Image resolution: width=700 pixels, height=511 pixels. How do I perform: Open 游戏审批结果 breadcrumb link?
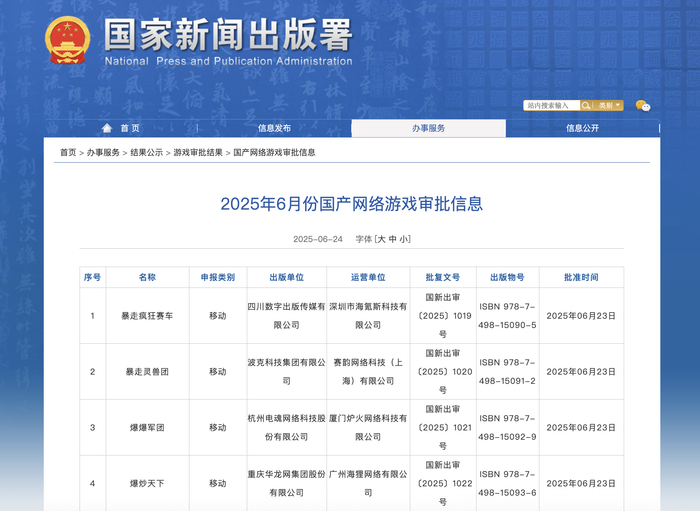pyautogui.click(x=198, y=152)
